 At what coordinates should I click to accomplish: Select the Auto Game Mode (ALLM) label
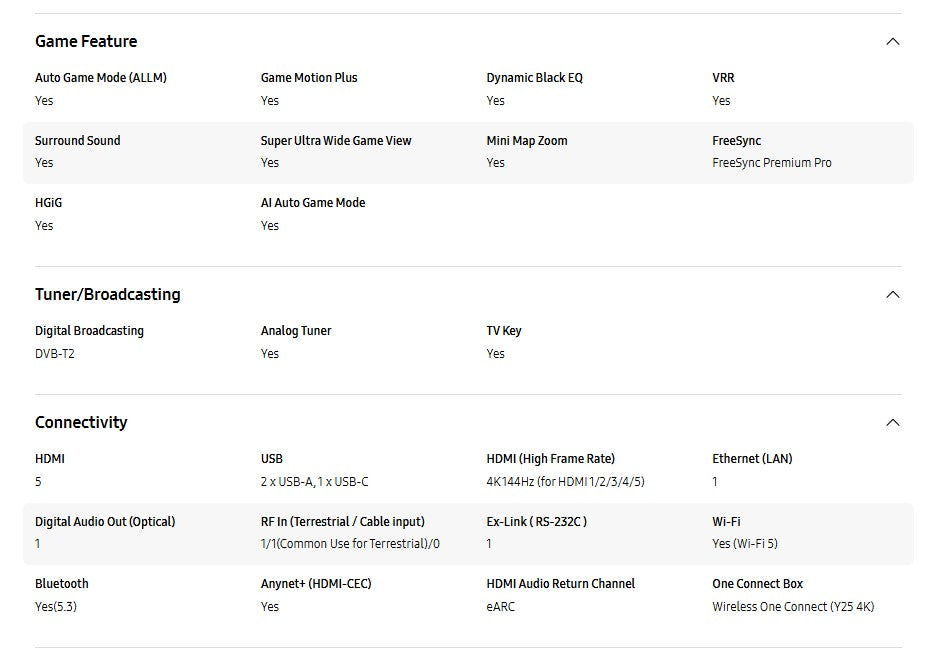pos(100,78)
